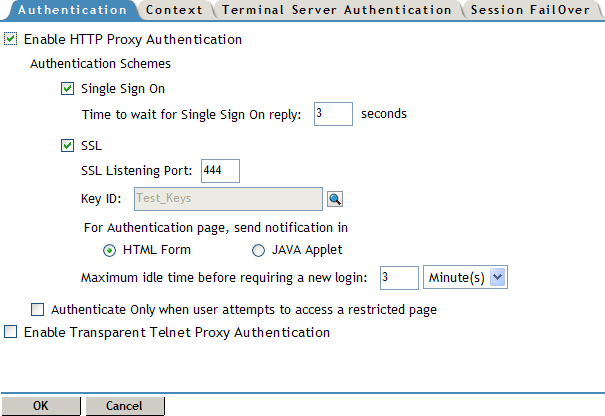
Task: Uncheck the Single Sign On checkbox
Action: pos(68,88)
